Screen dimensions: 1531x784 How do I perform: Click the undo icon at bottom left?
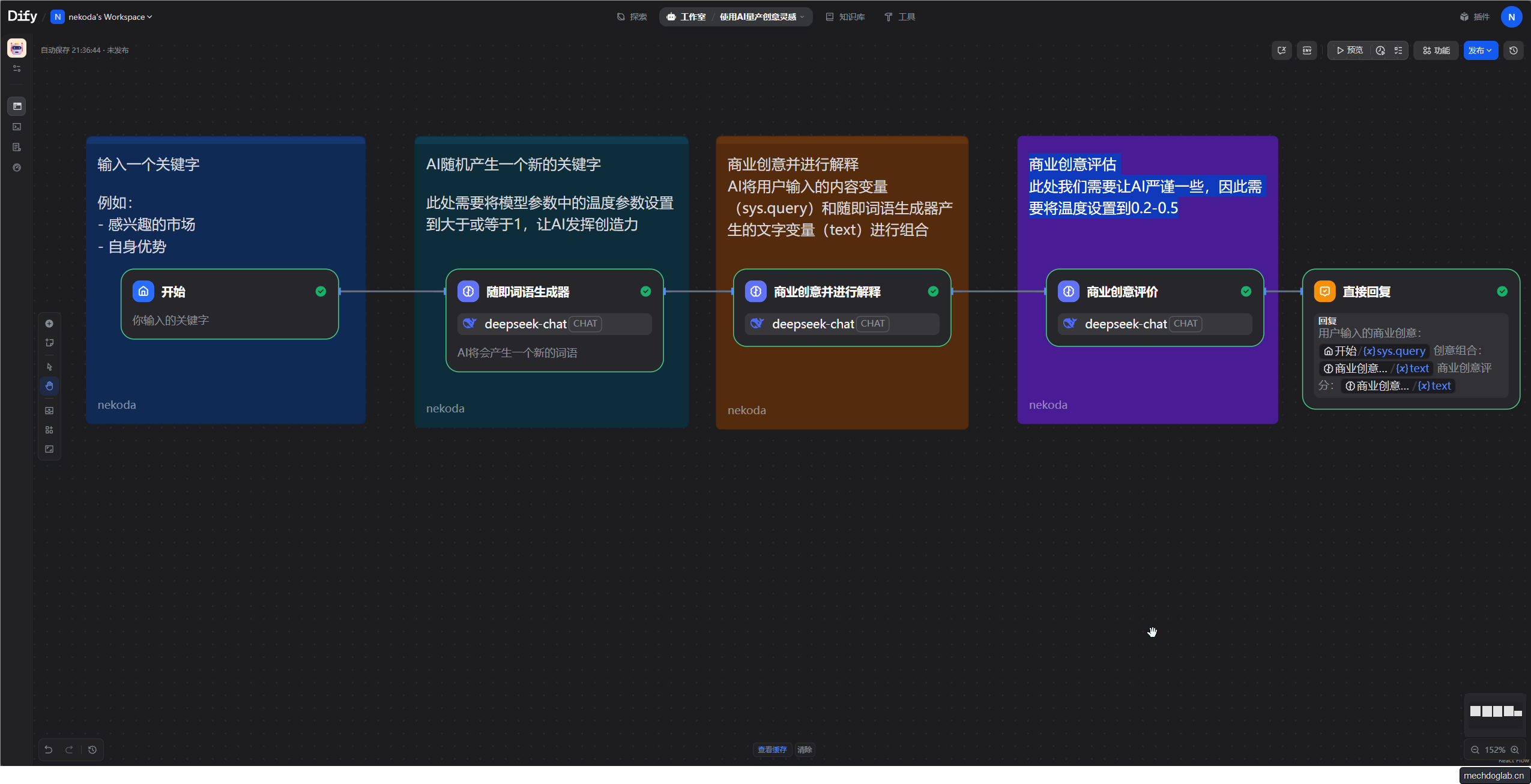point(49,749)
